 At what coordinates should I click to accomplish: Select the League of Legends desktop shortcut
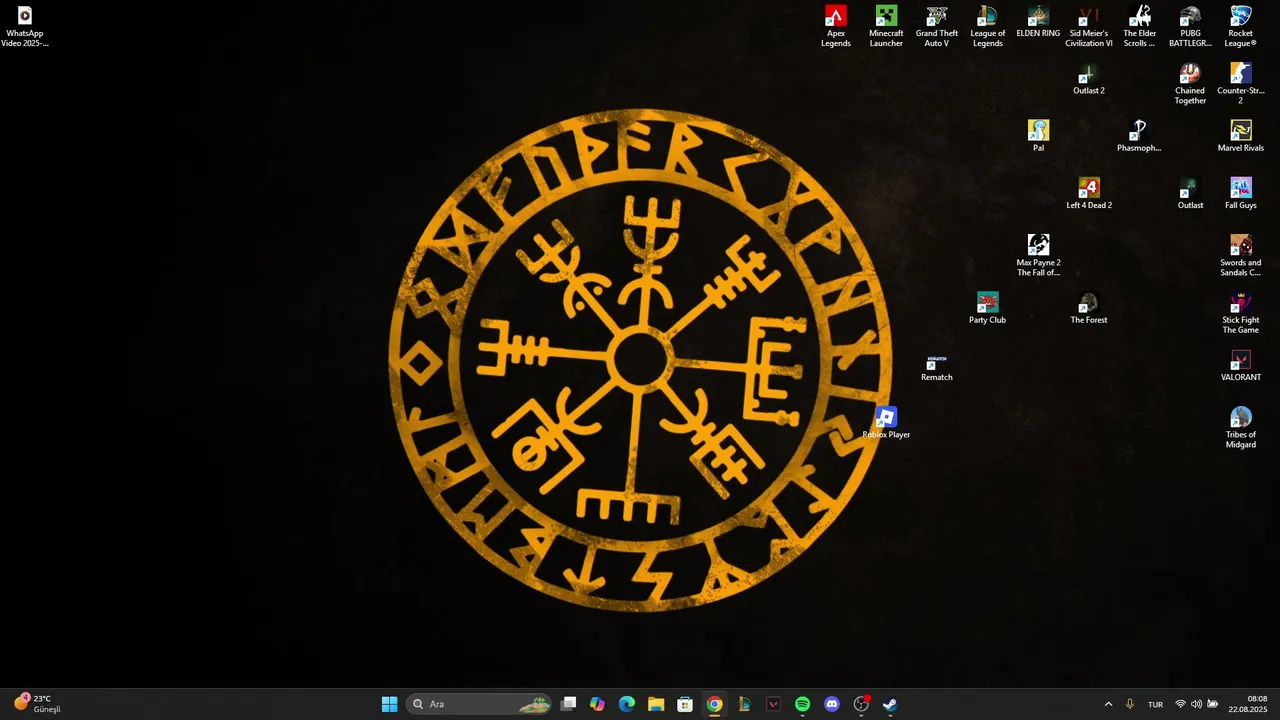[988, 27]
